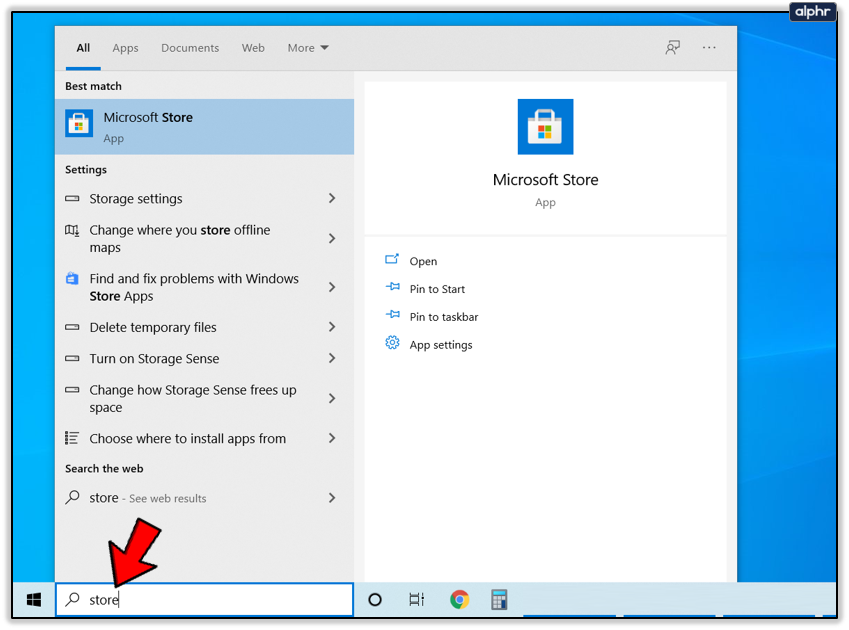Screen dimensions: 849x630
Task: Click the Windows Store Apps troubleshooter icon
Action: [72, 278]
